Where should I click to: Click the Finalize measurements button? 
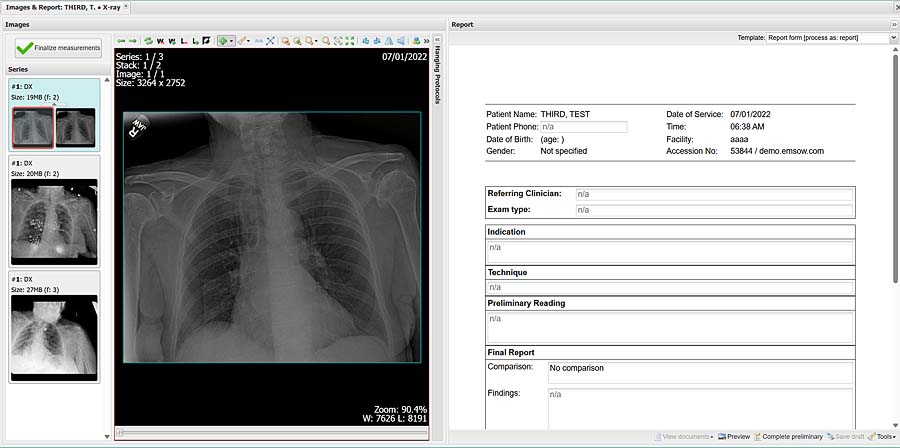tap(59, 48)
